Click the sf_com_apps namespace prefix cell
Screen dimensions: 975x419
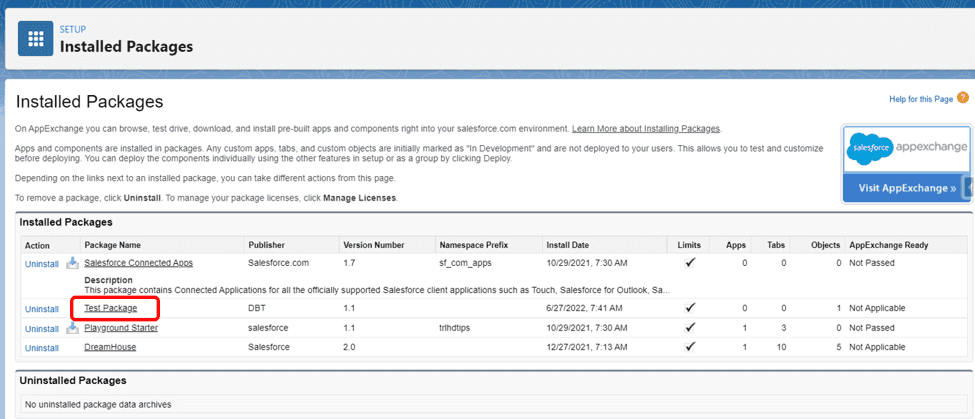point(465,263)
